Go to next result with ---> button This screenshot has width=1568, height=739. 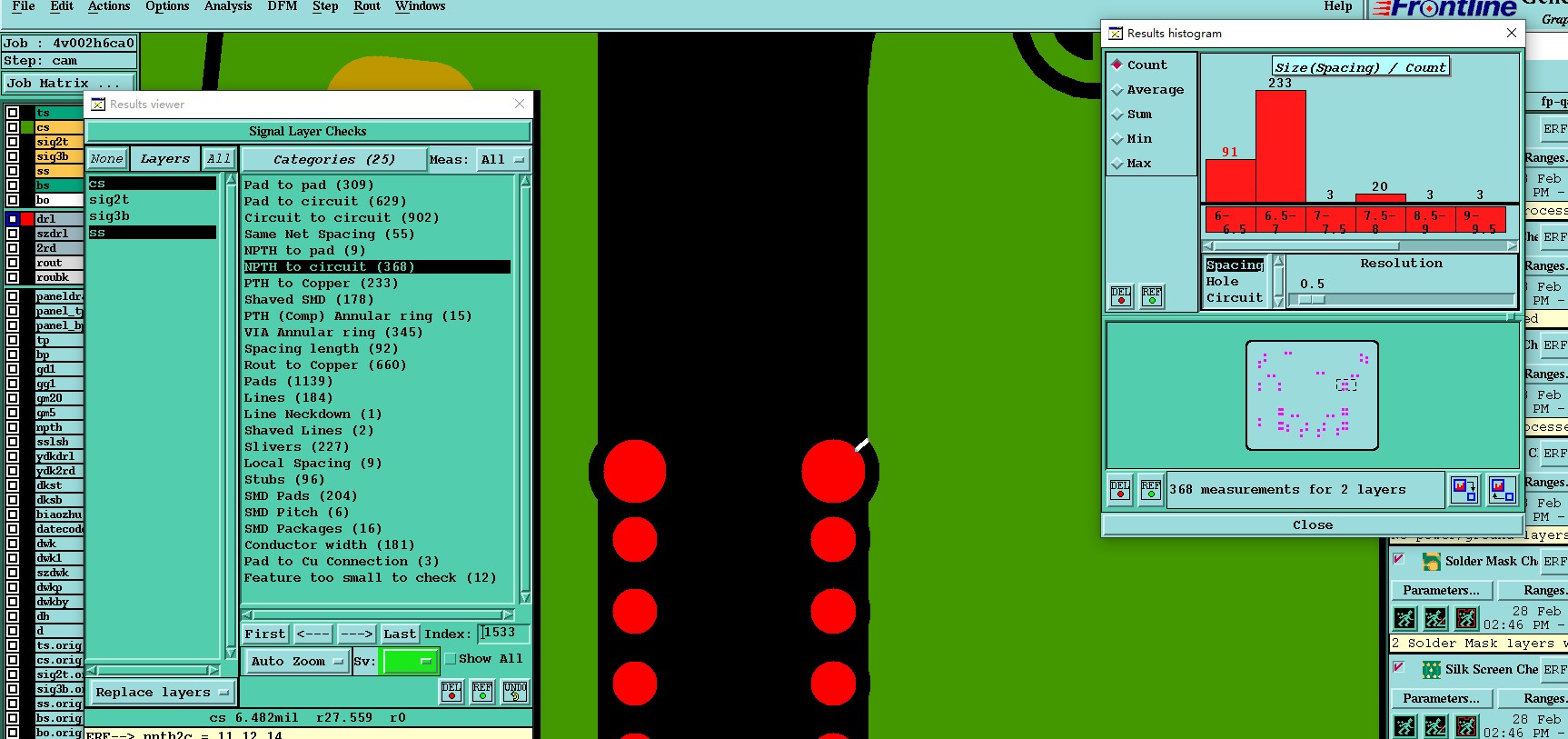click(x=356, y=634)
